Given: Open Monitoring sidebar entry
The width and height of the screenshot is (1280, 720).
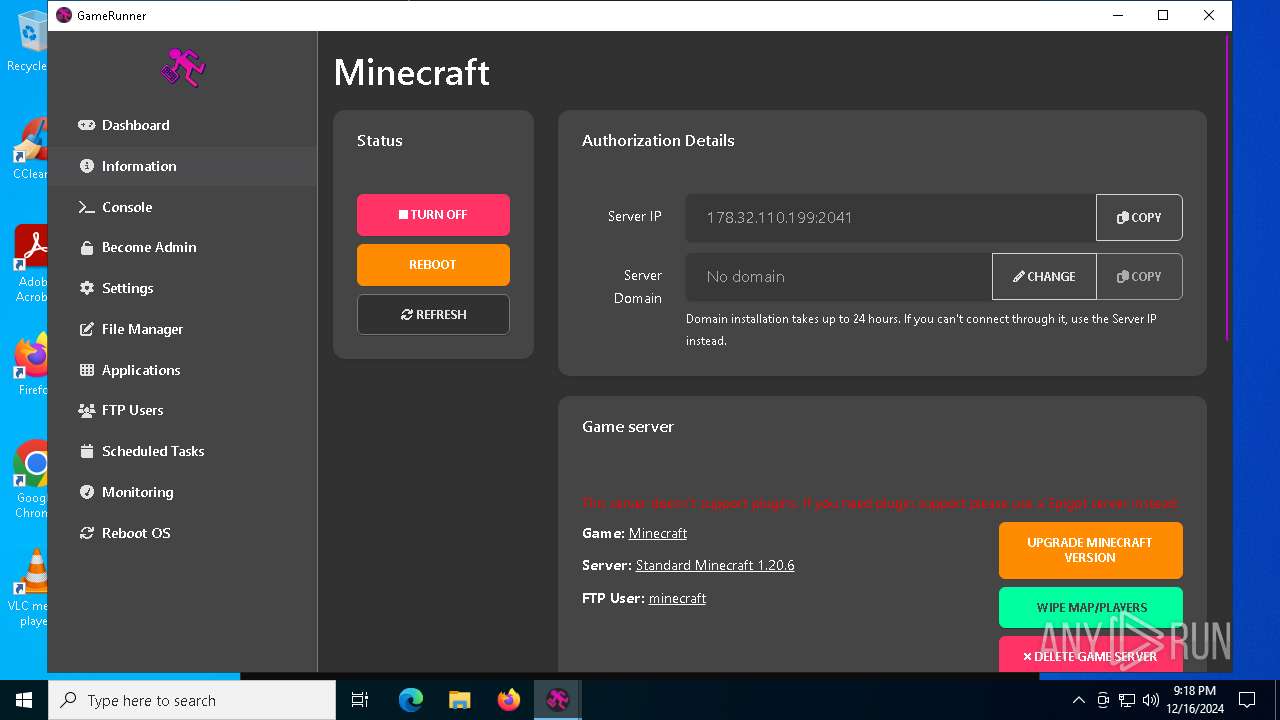Looking at the screenshot, I should (182, 492).
